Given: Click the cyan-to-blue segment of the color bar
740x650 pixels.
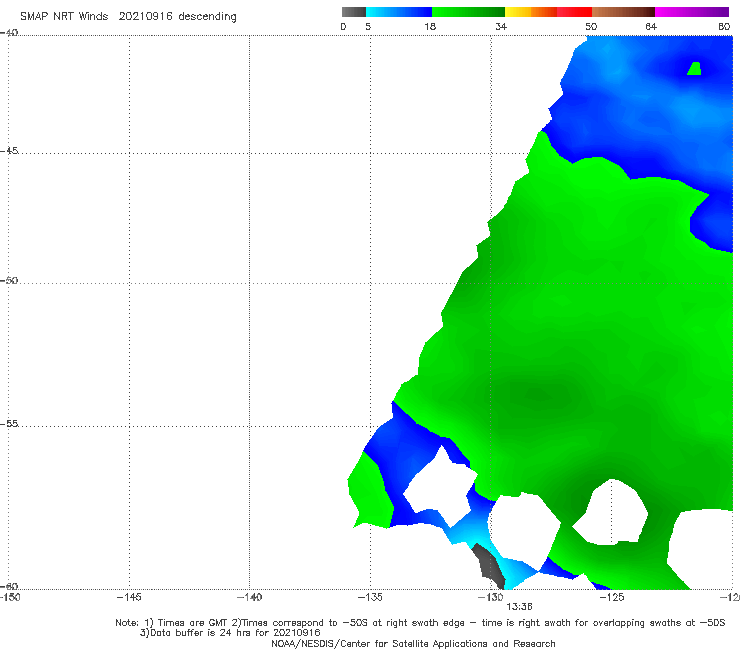Looking at the screenshot, I should pyautogui.click(x=399, y=12).
